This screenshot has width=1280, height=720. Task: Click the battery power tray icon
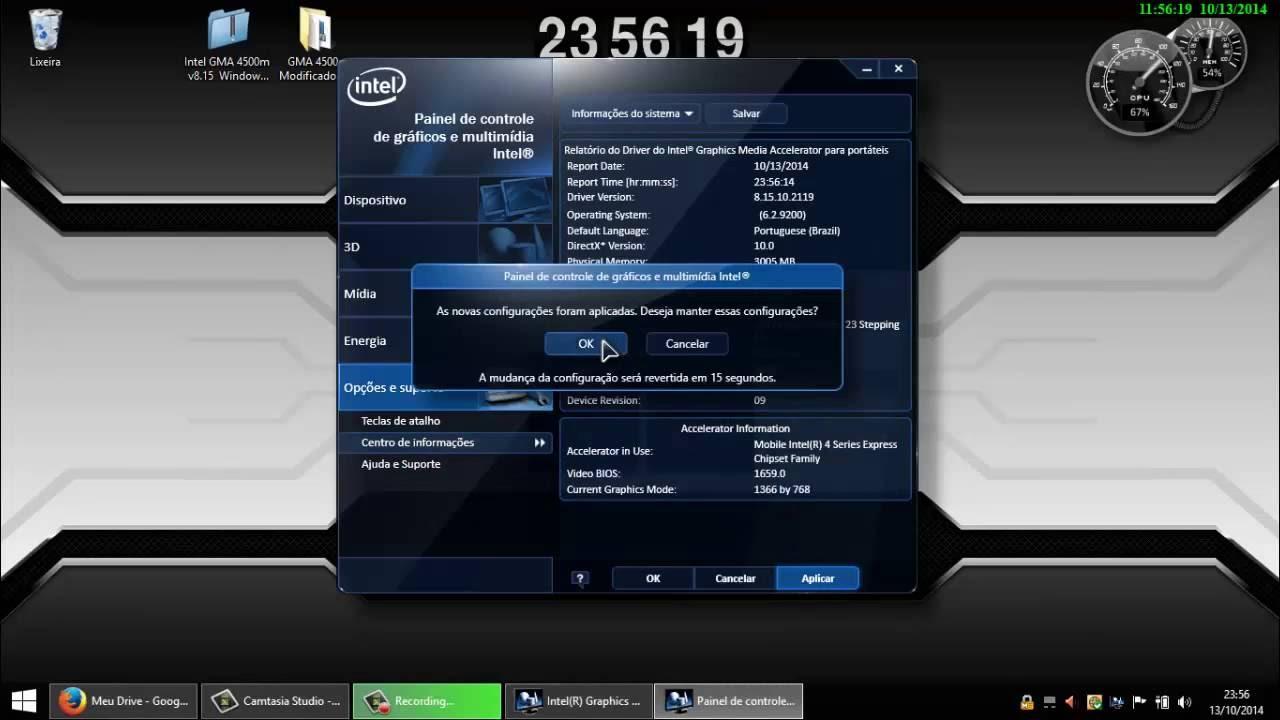1162,702
